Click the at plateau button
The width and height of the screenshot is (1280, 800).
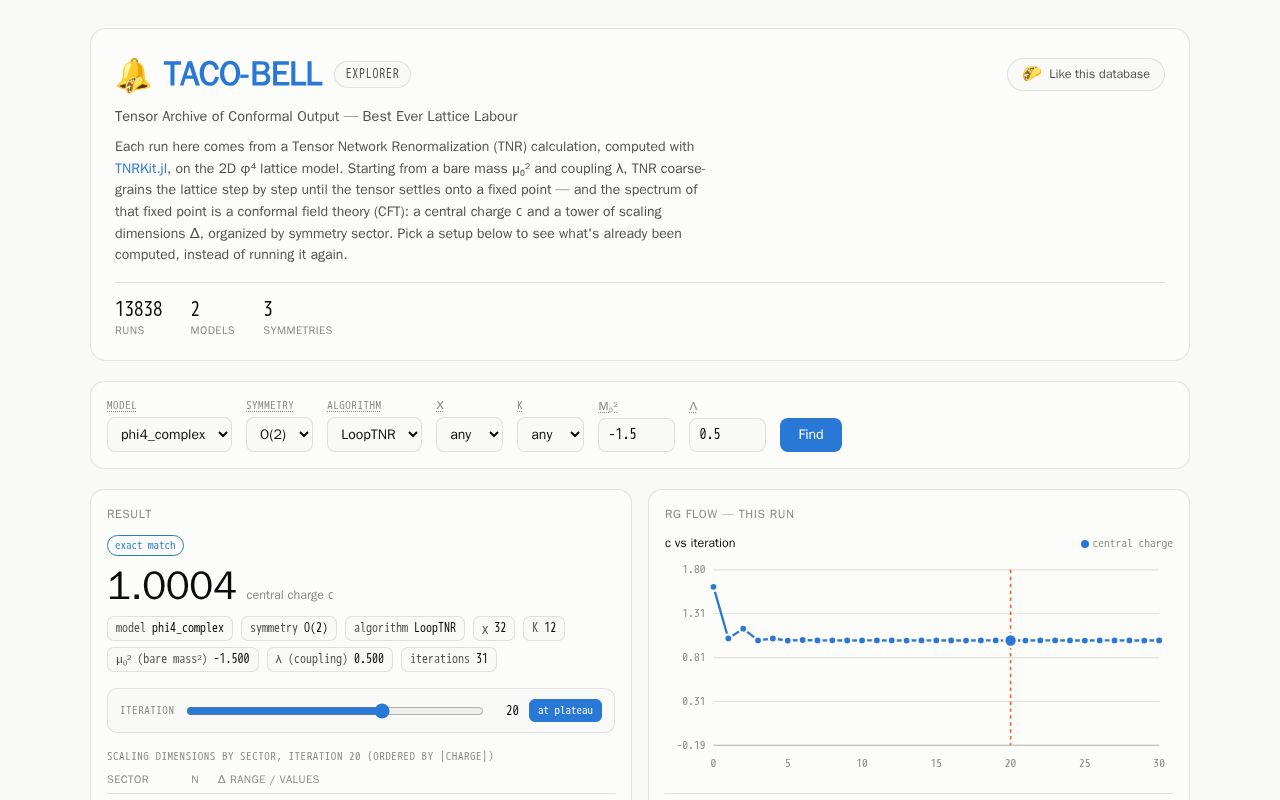tap(565, 711)
